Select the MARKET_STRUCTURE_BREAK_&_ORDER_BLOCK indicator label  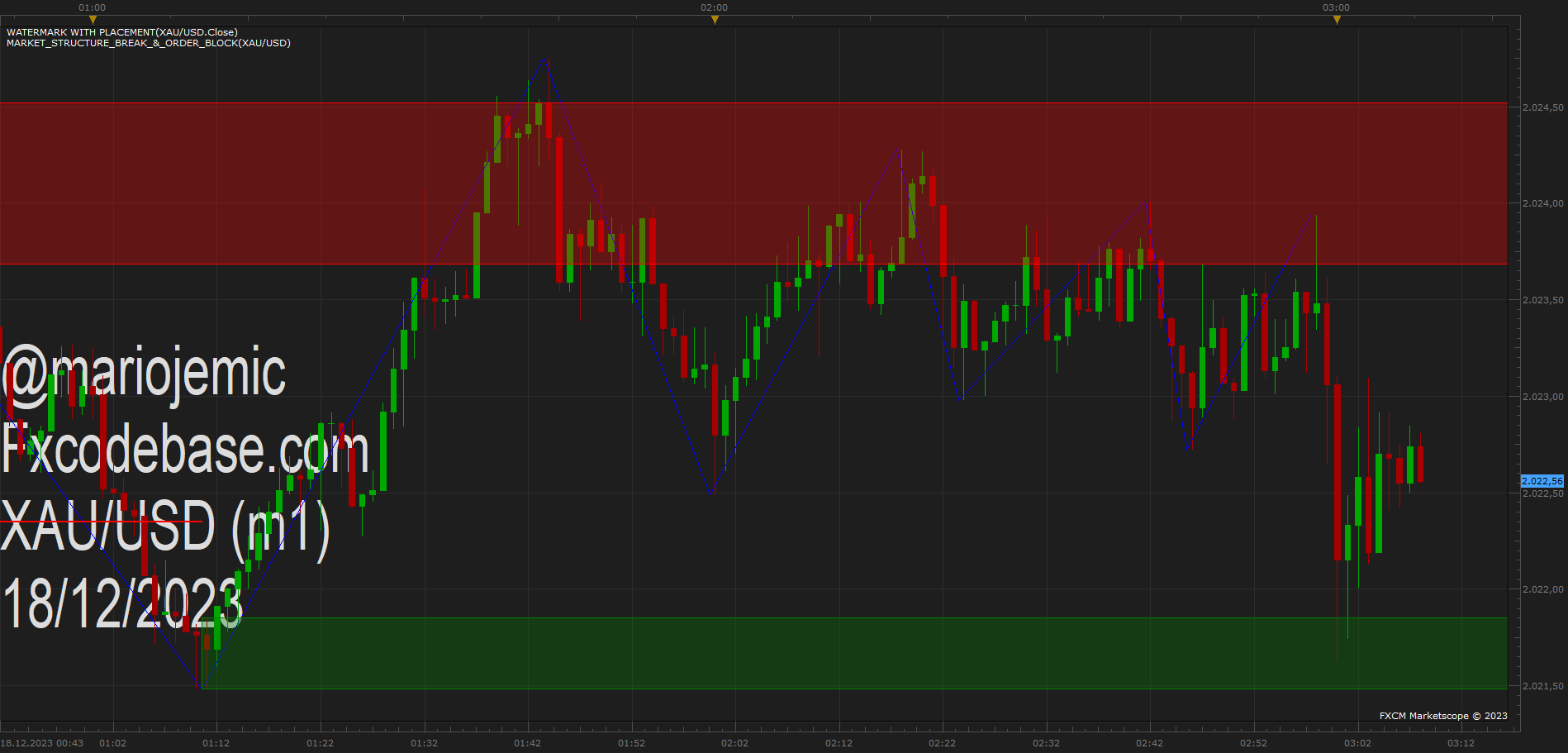point(149,43)
